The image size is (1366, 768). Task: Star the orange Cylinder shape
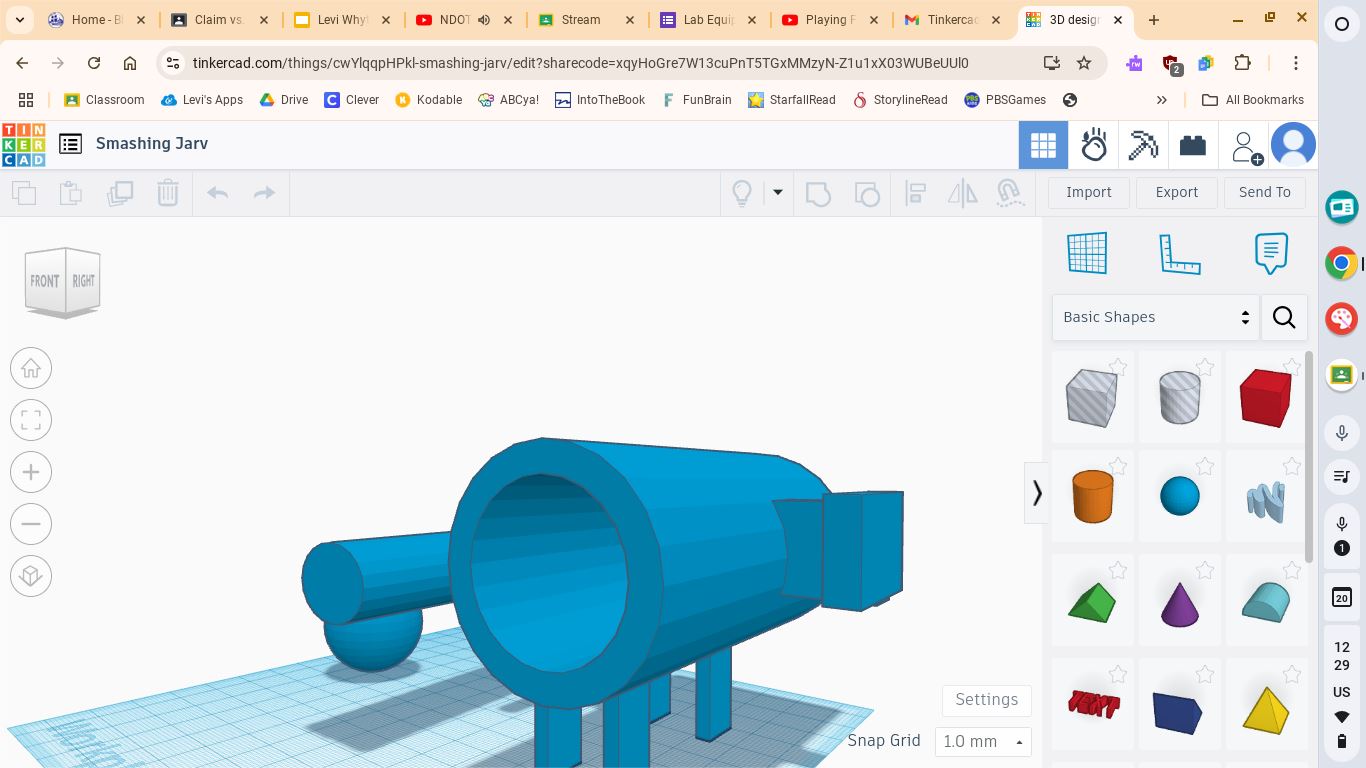pos(1117,467)
